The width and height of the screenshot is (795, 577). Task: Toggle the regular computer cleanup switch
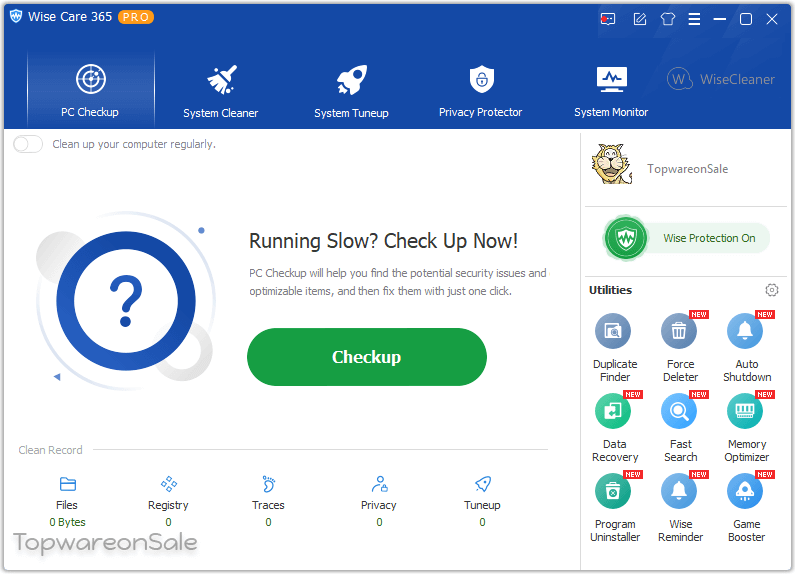28,145
